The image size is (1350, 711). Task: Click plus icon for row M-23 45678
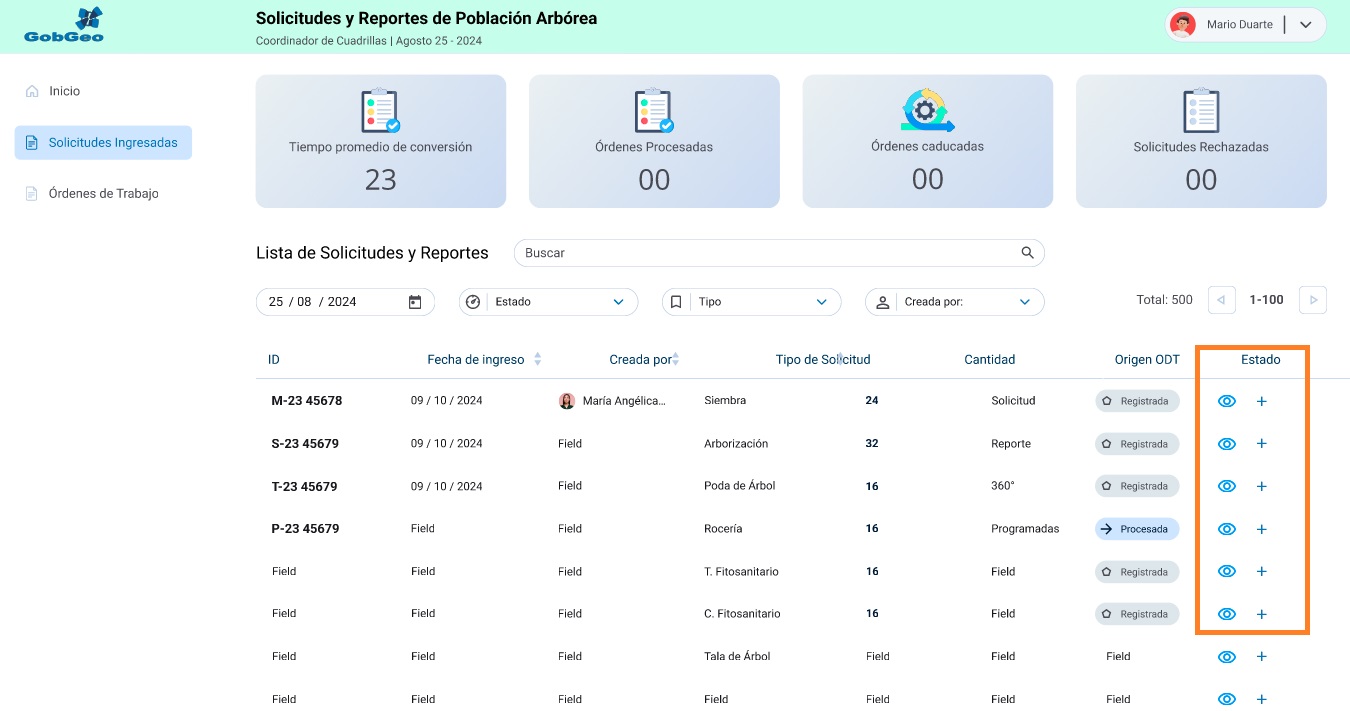tap(1261, 401)
